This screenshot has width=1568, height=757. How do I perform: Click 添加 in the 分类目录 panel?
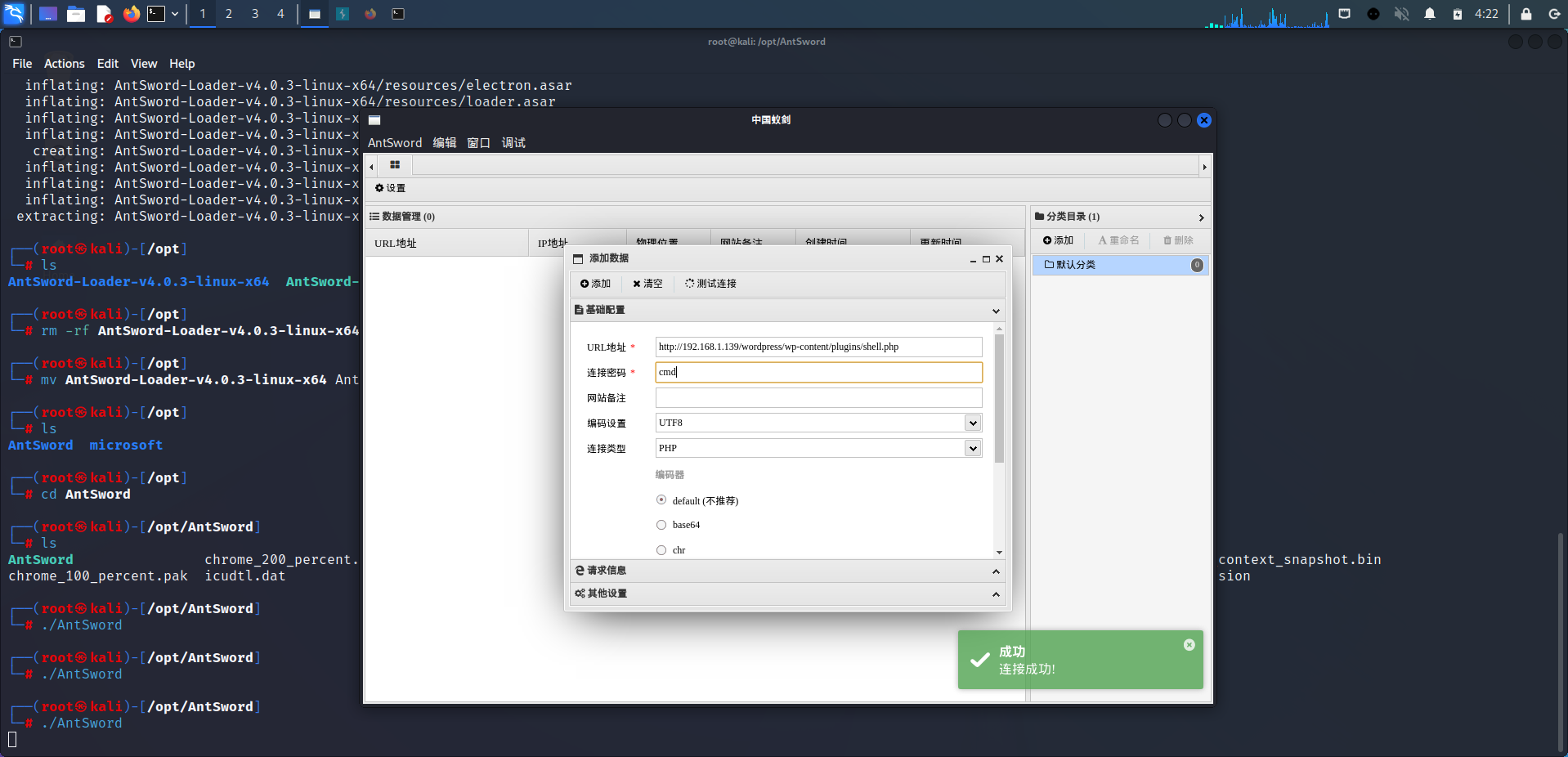pos(1058,240)
